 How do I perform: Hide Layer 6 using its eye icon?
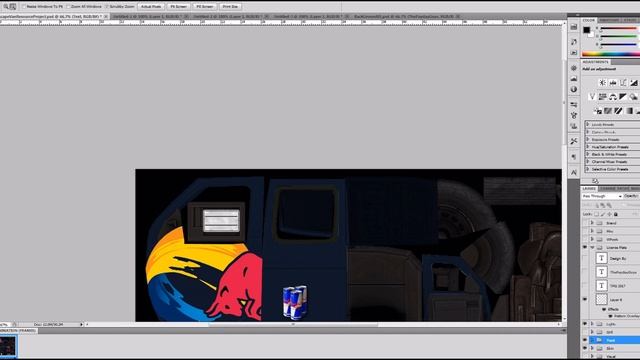click(x=585, y=299)
